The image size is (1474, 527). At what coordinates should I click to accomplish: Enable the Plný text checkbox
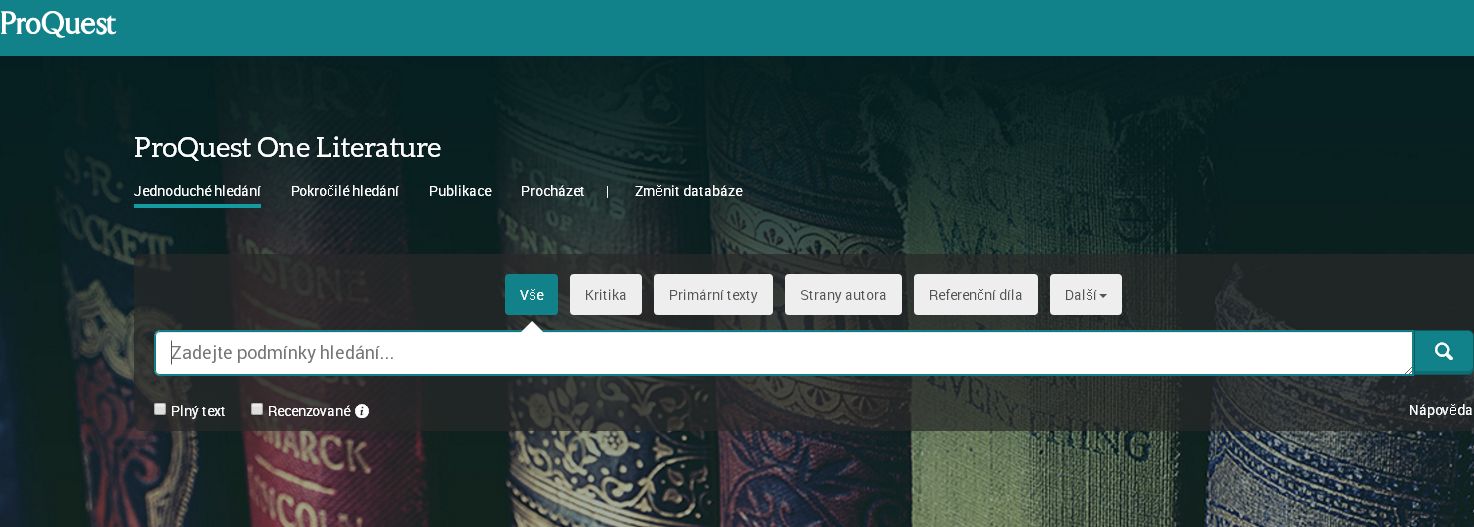coord(160,409)
